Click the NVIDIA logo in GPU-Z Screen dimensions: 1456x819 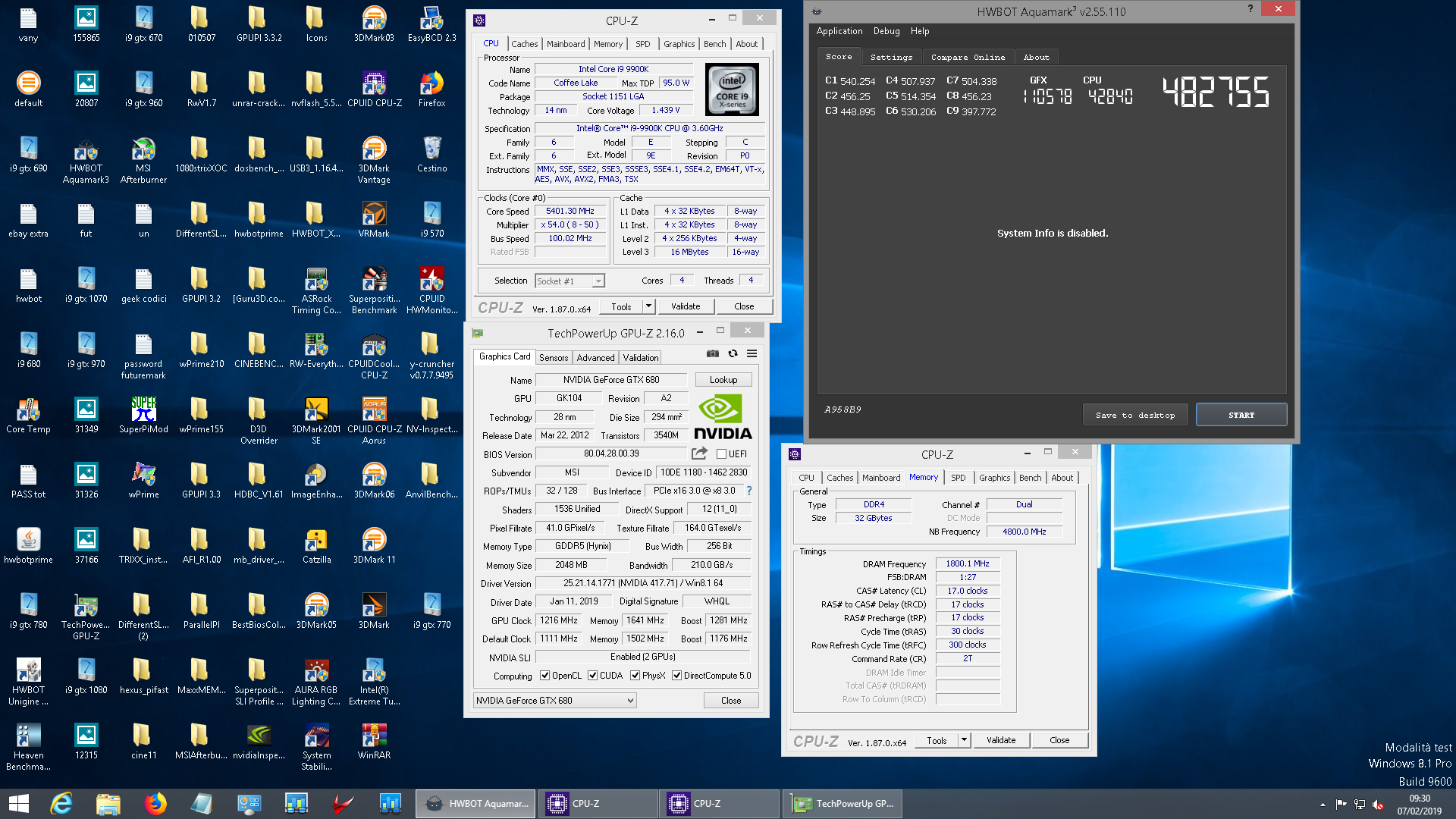click(x=723, y=417)
